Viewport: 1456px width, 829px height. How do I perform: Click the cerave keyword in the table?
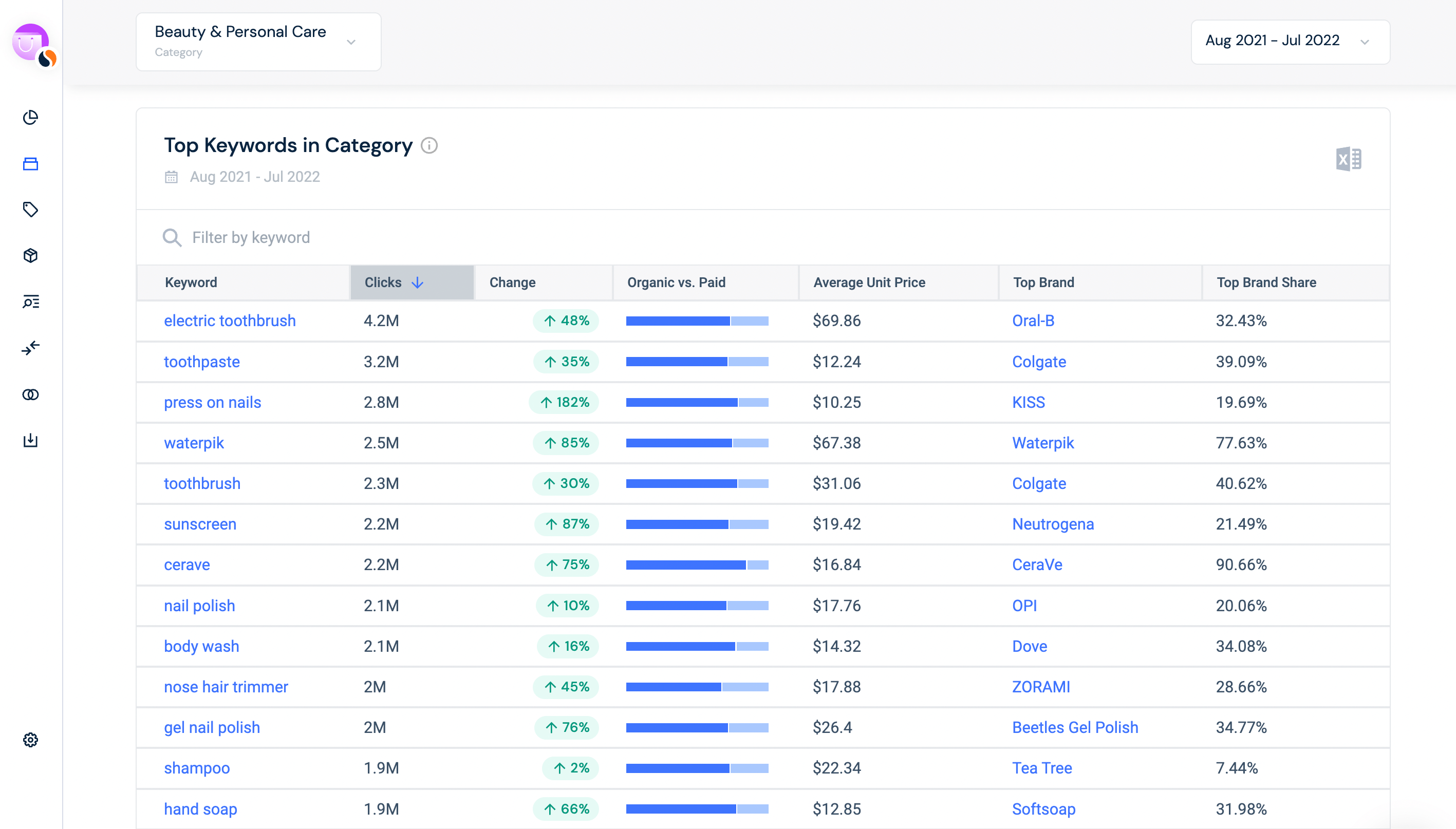coord(186,564)
